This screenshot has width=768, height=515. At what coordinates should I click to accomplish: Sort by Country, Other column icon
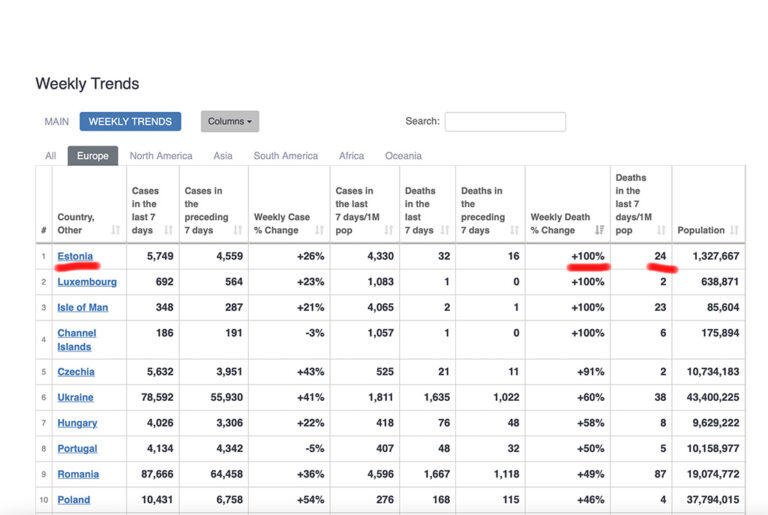click(115, 231)
